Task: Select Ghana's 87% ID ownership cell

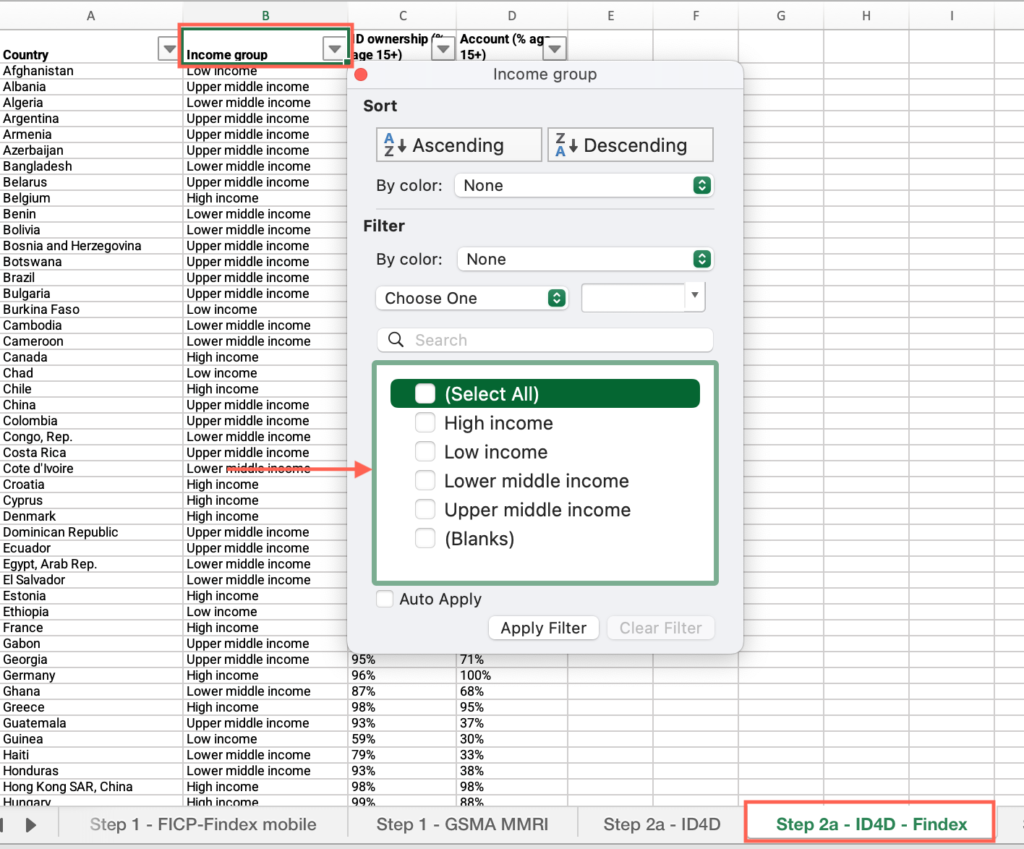Action: click(402, 692)
